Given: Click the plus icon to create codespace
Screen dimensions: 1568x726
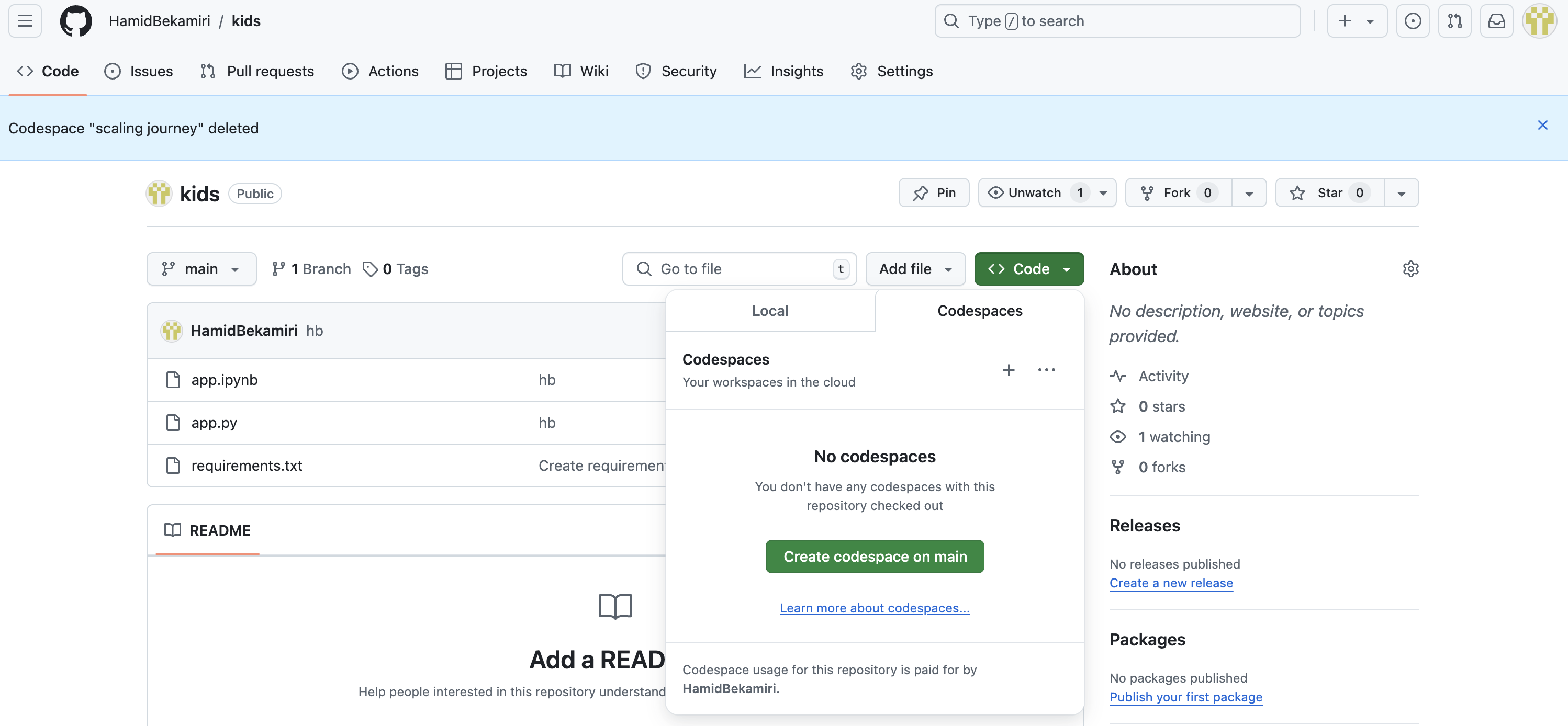Looking at the screenshot, I should click(x=1008, y=370).
